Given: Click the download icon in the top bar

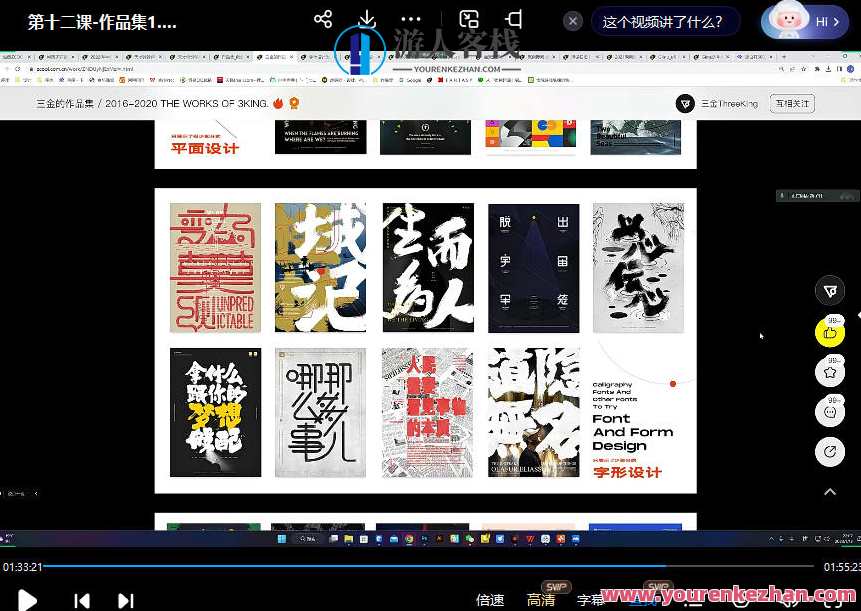Looking at the screenshot, I should click(x=367, y=20).
